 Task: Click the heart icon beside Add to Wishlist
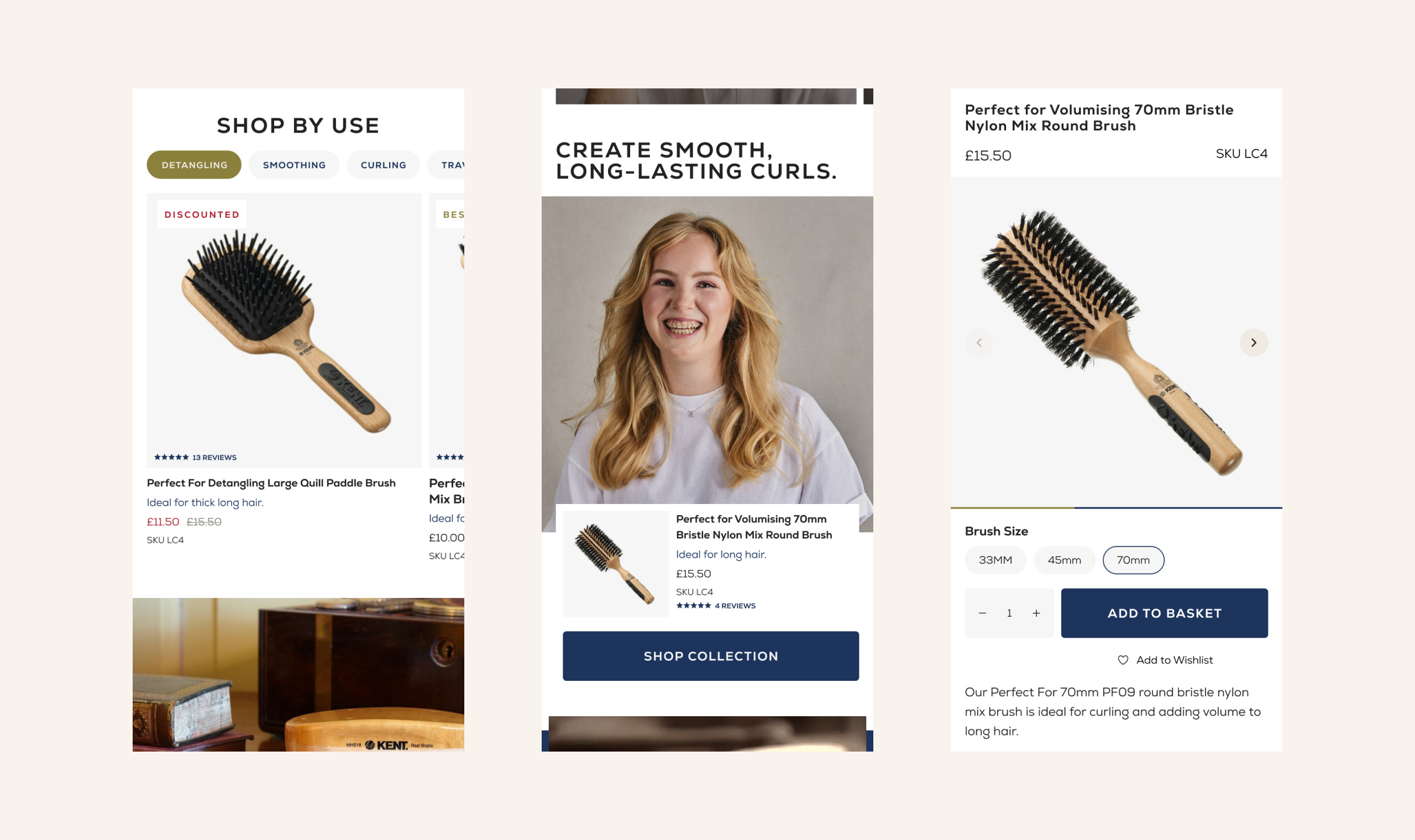1123,660
